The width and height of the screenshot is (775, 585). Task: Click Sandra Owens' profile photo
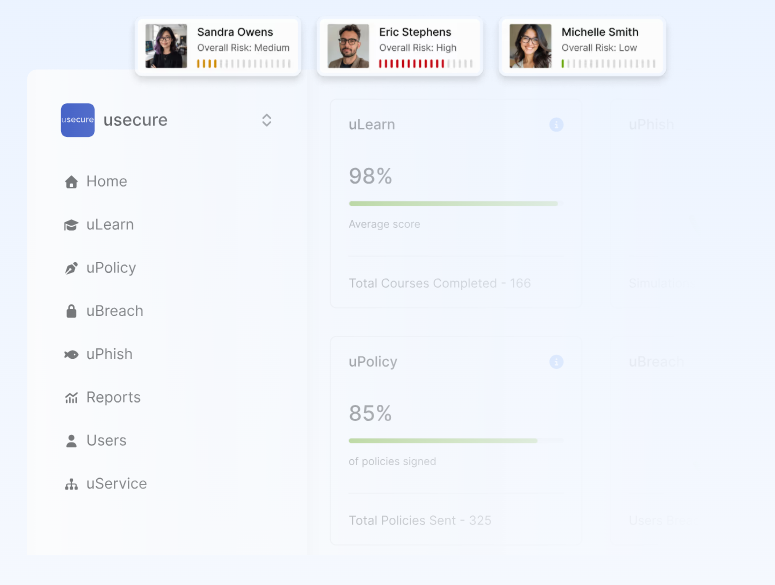166,46
